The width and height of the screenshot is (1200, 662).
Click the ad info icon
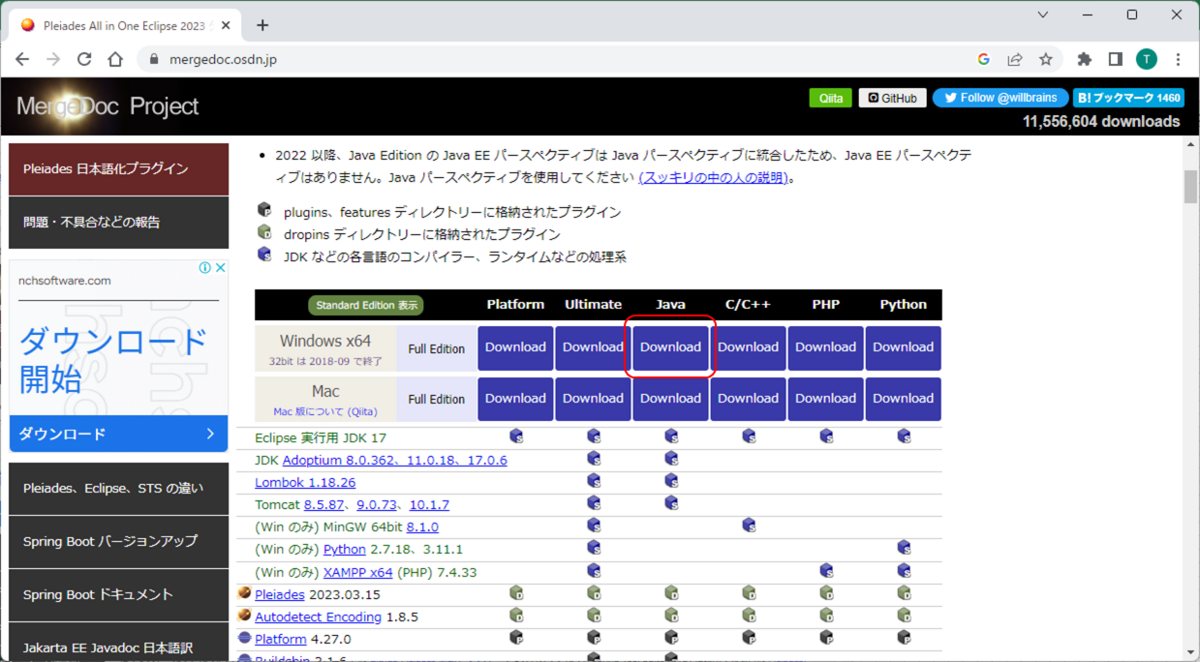coord(205,268)
